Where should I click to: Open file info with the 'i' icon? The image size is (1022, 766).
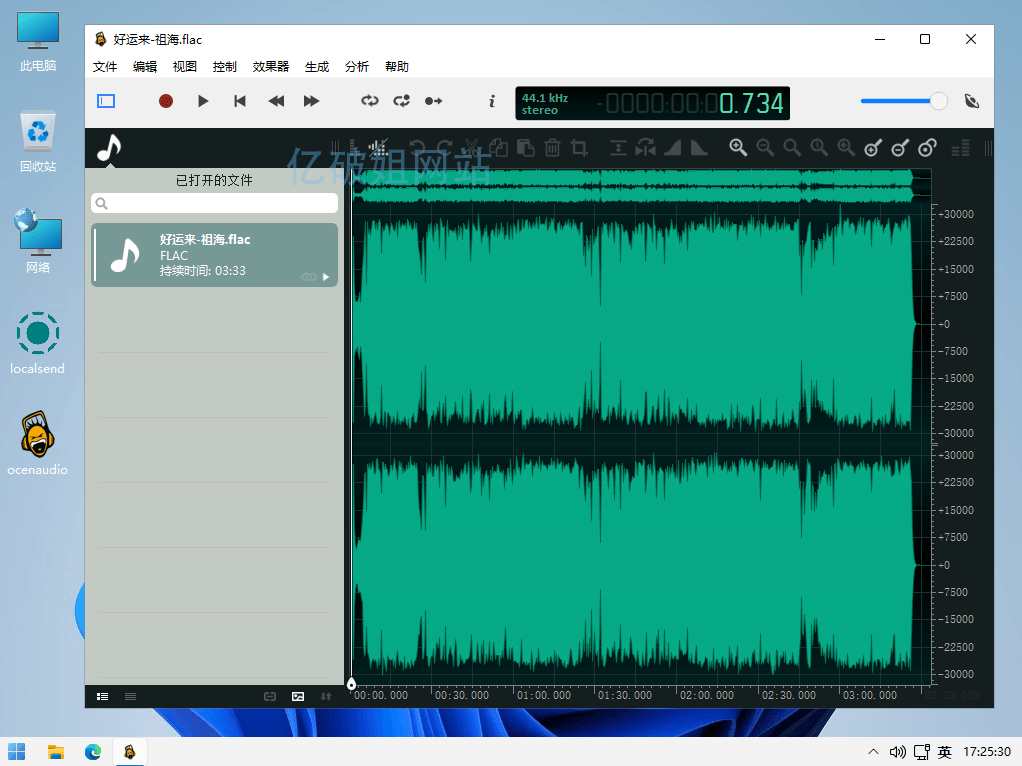click(x=491, y=101)
